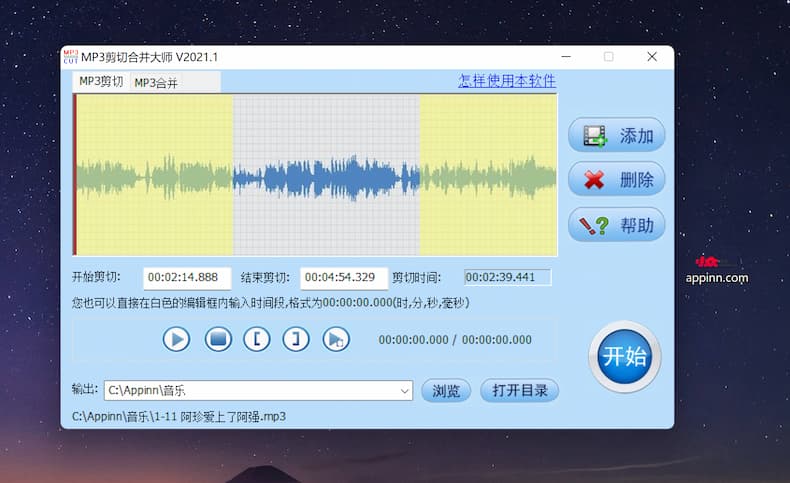Click the 浏览 (Browse) button
Viewport: 790px width, 483px height.
446,391
